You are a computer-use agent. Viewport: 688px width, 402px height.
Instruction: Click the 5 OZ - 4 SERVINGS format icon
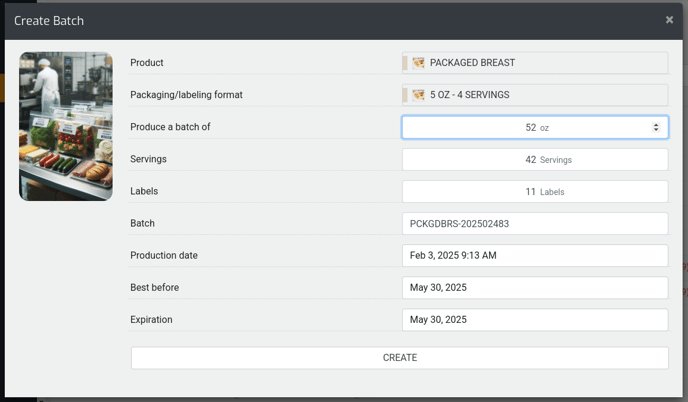pos(418,95)
